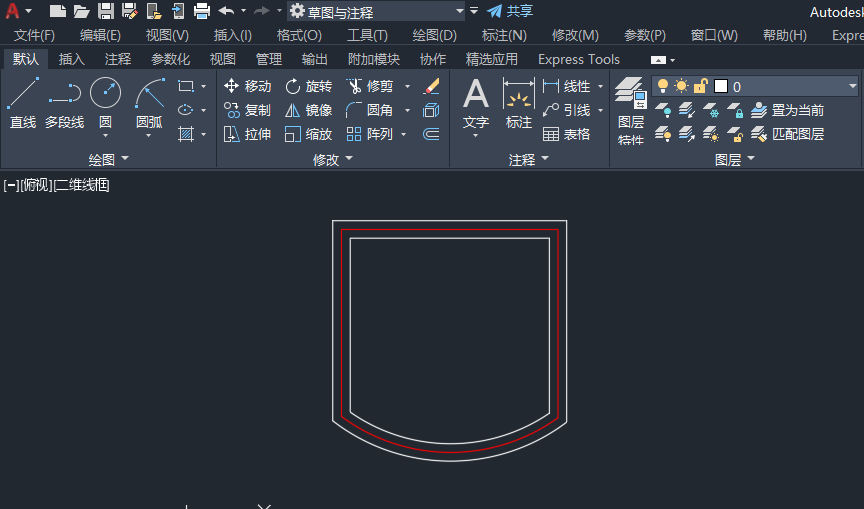Toggle layer 0 lock padlock

pyautogui.click(x=700, y=86)
